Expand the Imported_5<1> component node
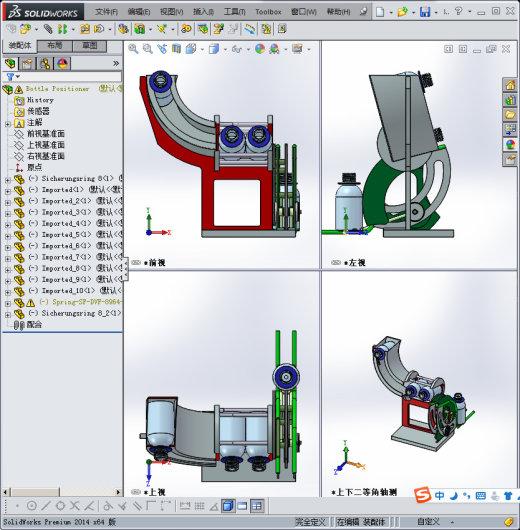The width and height of the screenshot is (520, 530). (x=8, y=236)
